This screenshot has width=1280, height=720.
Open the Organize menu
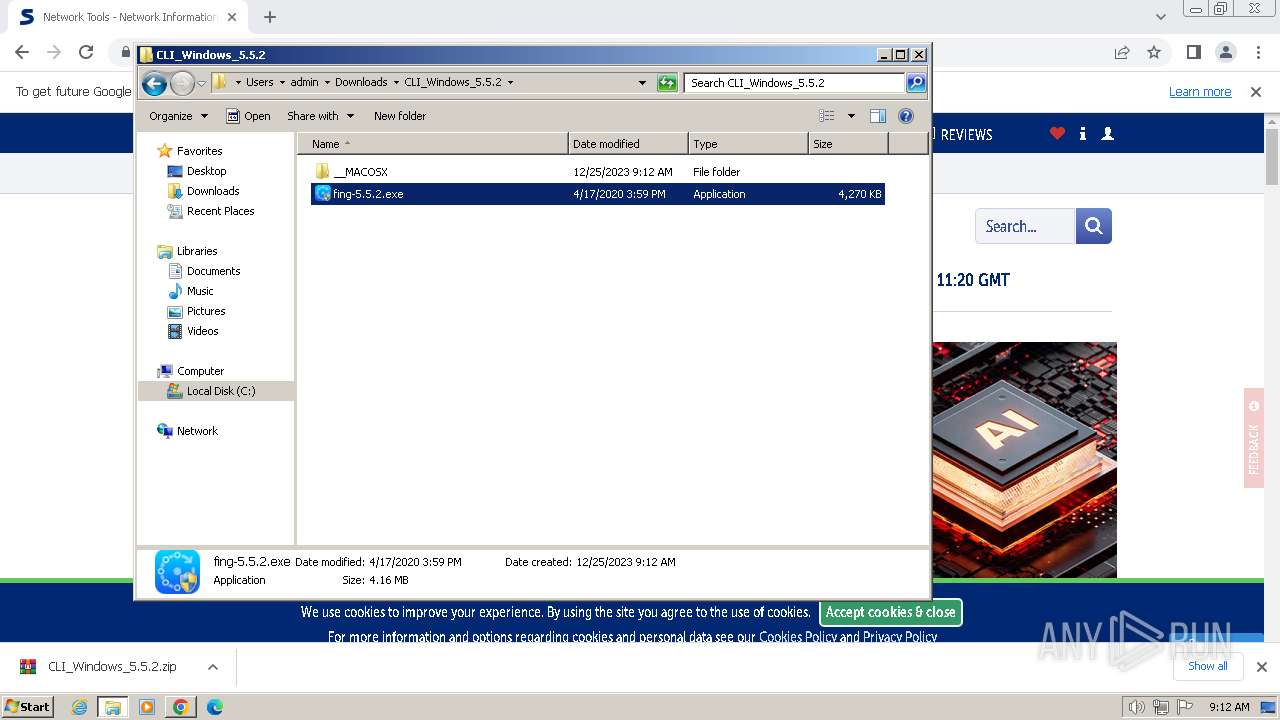178,116
